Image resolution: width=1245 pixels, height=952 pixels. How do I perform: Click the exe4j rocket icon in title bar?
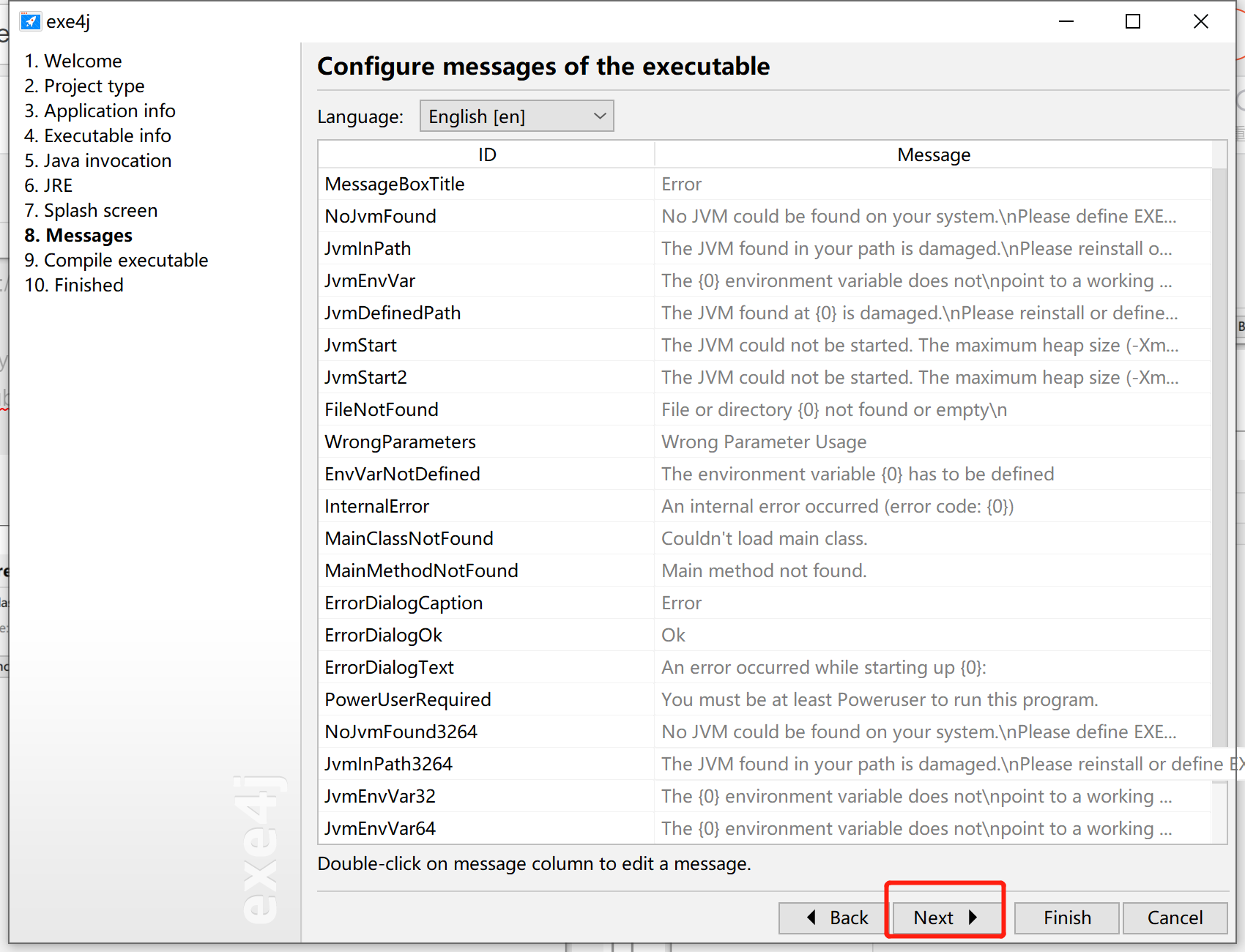tap(30, 21)
